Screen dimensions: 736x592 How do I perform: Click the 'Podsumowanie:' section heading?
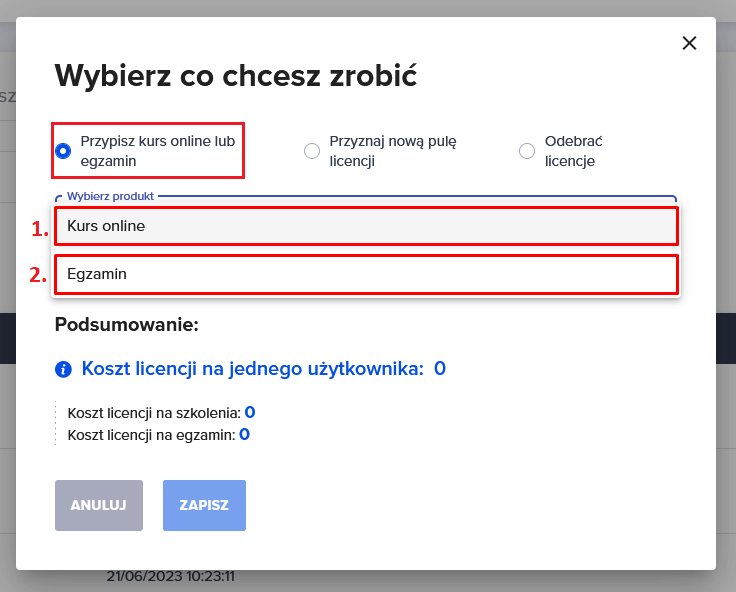point(127,324)
